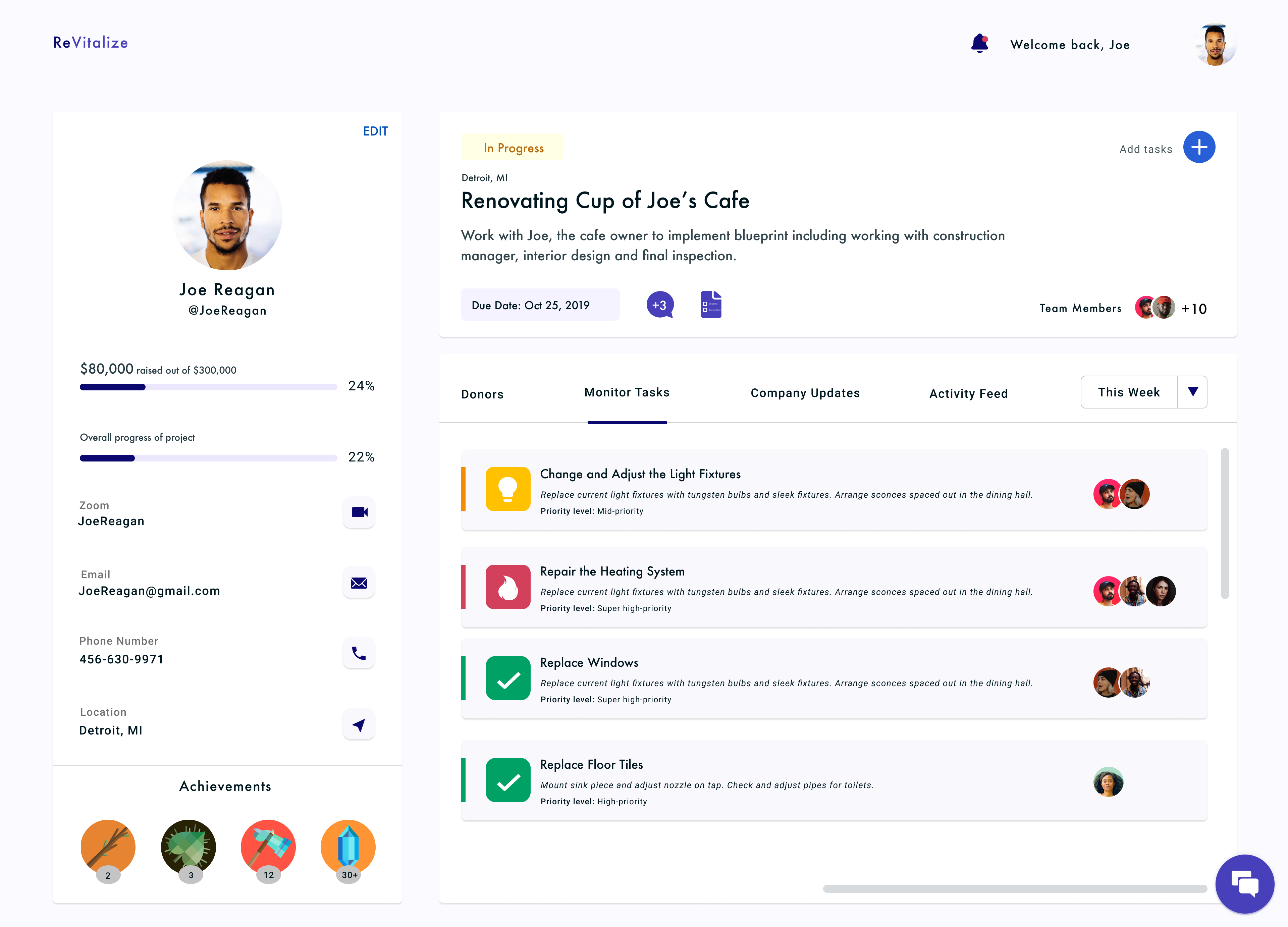Click the +10 team members count
The width and height of the screenshot is (1288, 927).
[x=1194, y=309]
